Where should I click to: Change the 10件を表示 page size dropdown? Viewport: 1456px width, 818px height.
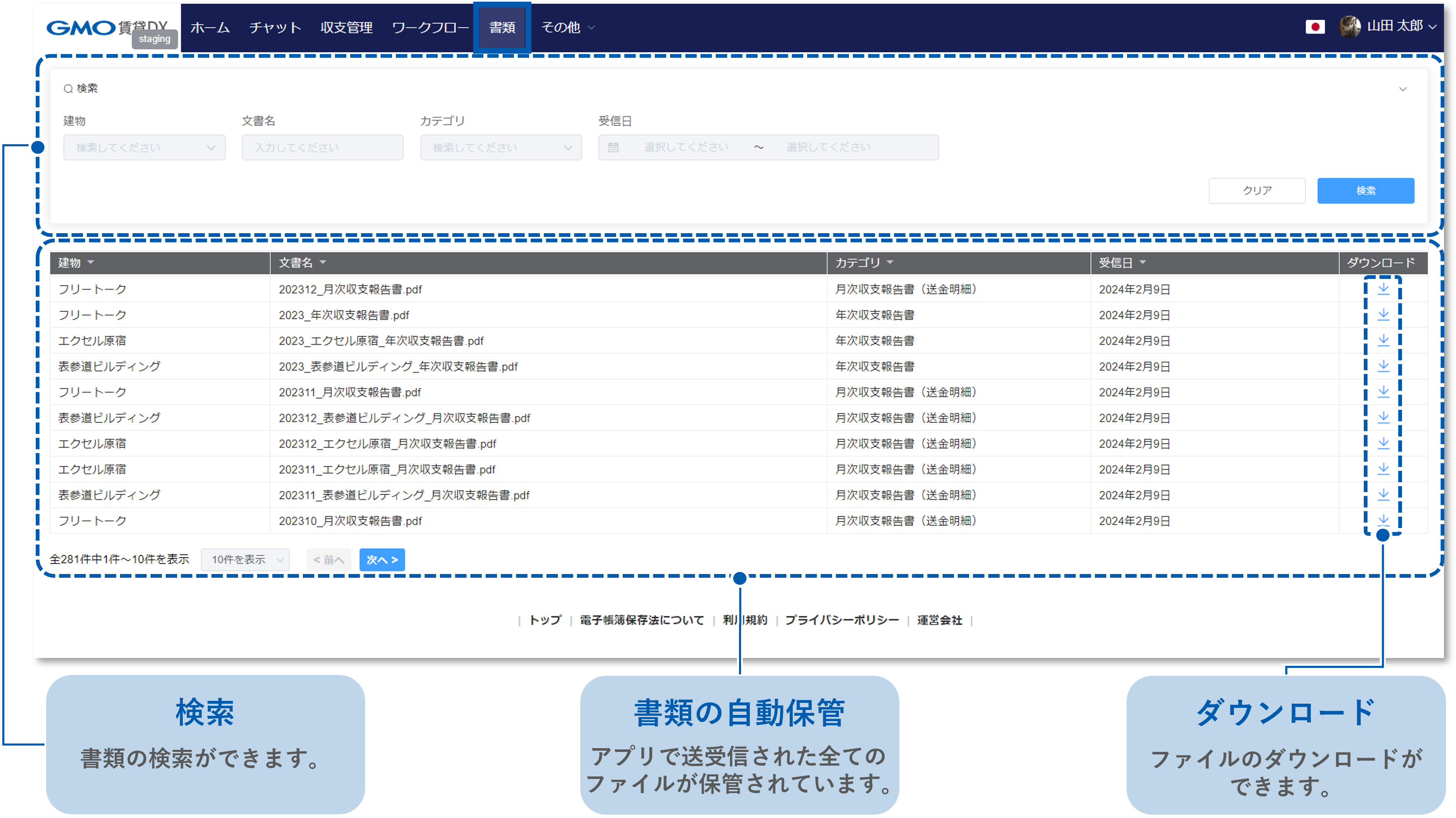246,559
